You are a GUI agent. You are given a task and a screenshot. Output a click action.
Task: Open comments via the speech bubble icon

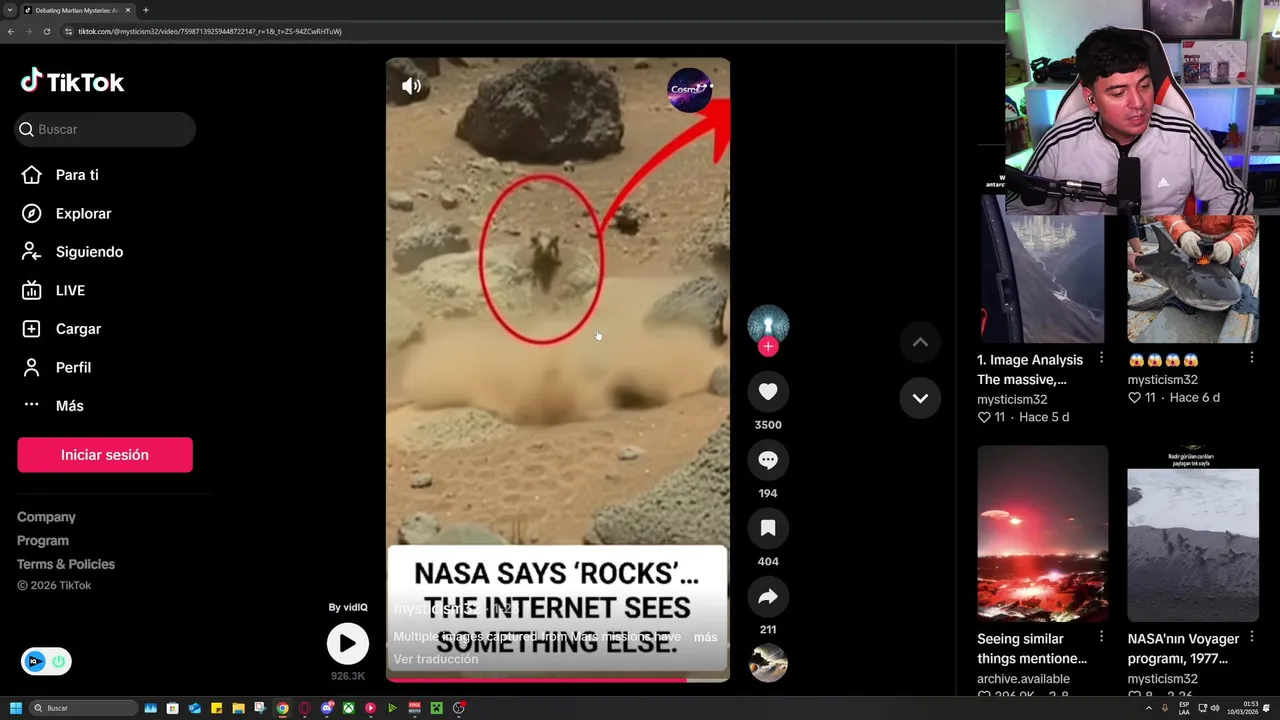[x=768, y=460]
